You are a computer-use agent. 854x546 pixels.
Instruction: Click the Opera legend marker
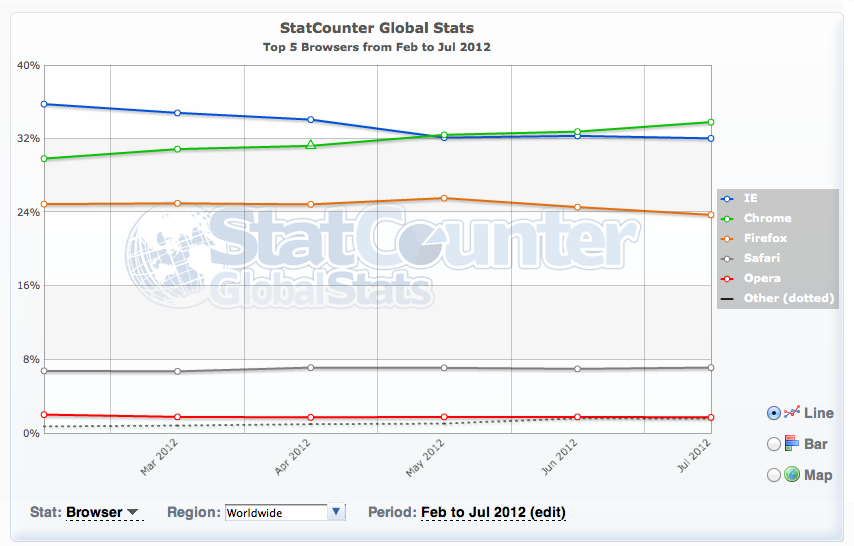(727, 278)
